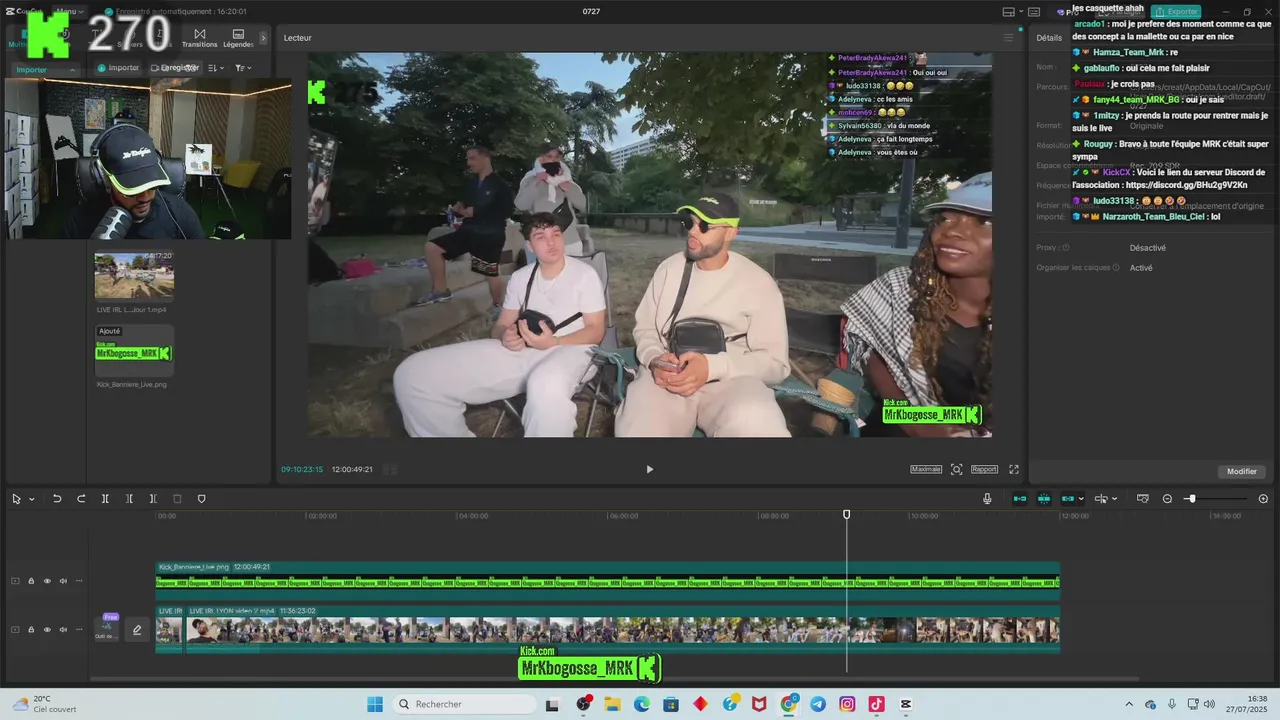1280x720 pixels.
Task: Click the Free cutting tool icon
Action: tap(106, 627)
